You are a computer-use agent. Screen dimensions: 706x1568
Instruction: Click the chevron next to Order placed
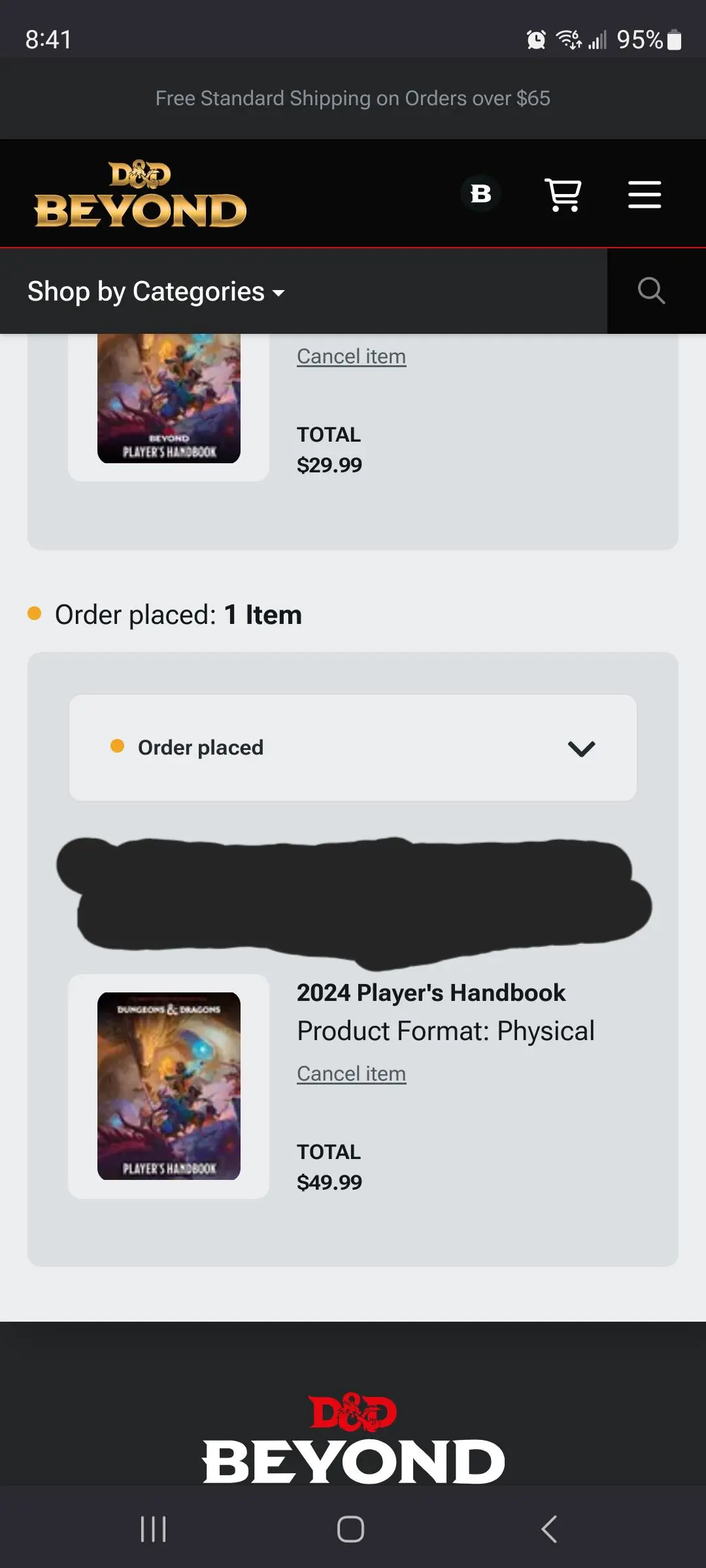(x=580, y=749)
